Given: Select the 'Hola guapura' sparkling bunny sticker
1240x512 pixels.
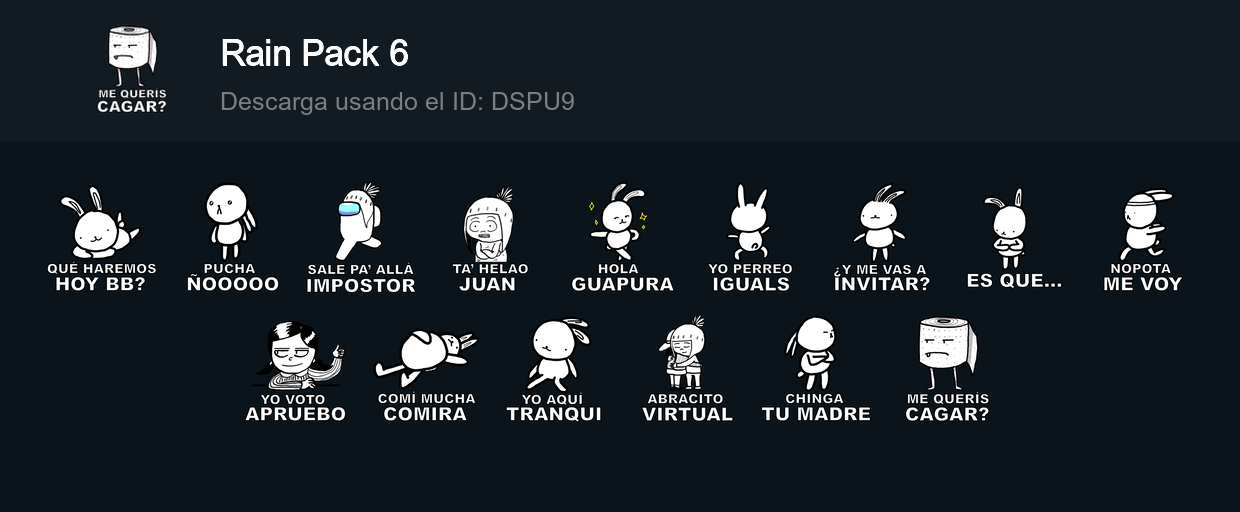Looking at the screenshot, I should pyautogui.click(x=622, y=238).
